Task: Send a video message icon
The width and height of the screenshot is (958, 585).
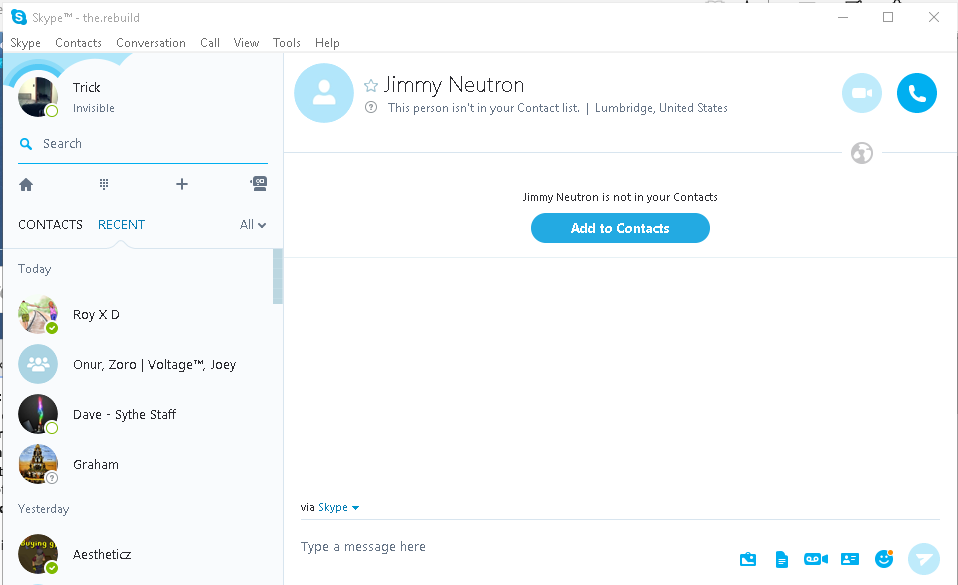Action: click(816, 559)
